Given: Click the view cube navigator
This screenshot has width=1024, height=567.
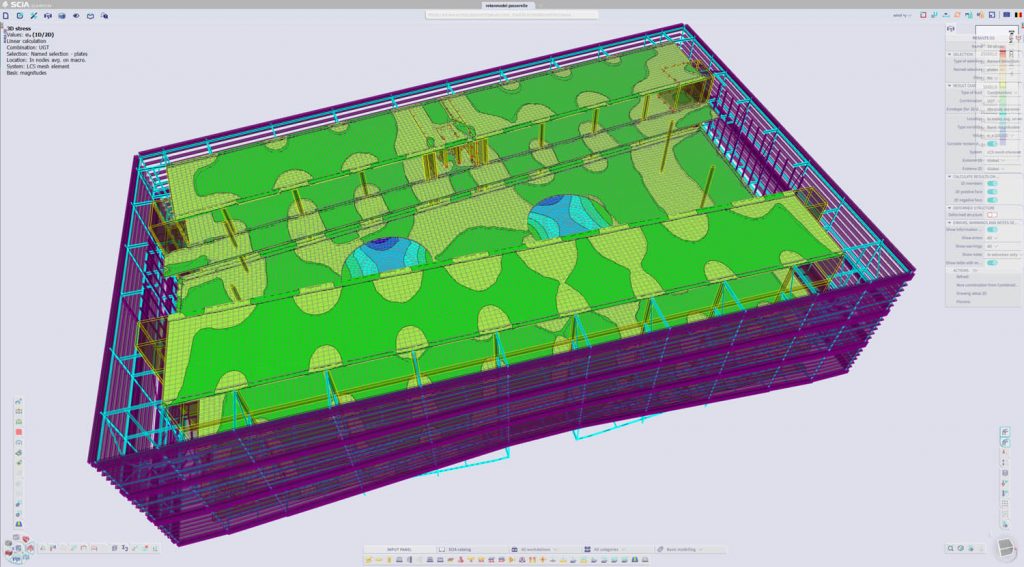Looking at the screenshot, I should [1004, 547].
